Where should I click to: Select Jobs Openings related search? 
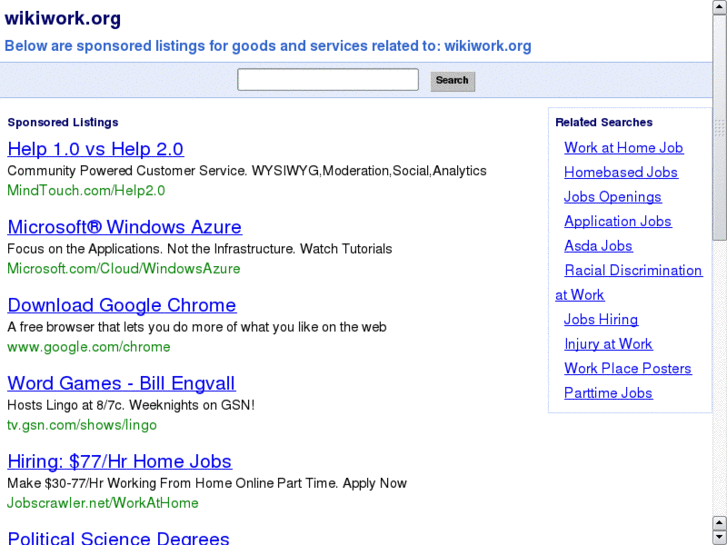point(612,197)
